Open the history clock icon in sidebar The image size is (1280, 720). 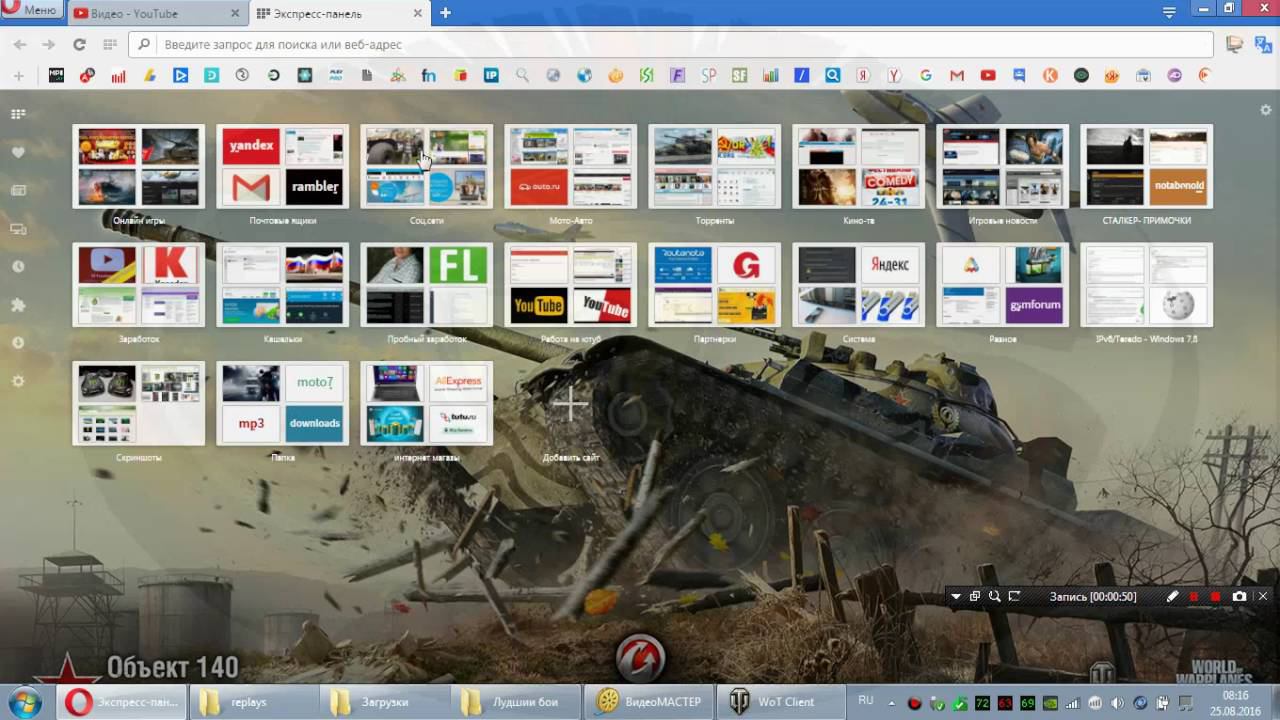[18, 267]
